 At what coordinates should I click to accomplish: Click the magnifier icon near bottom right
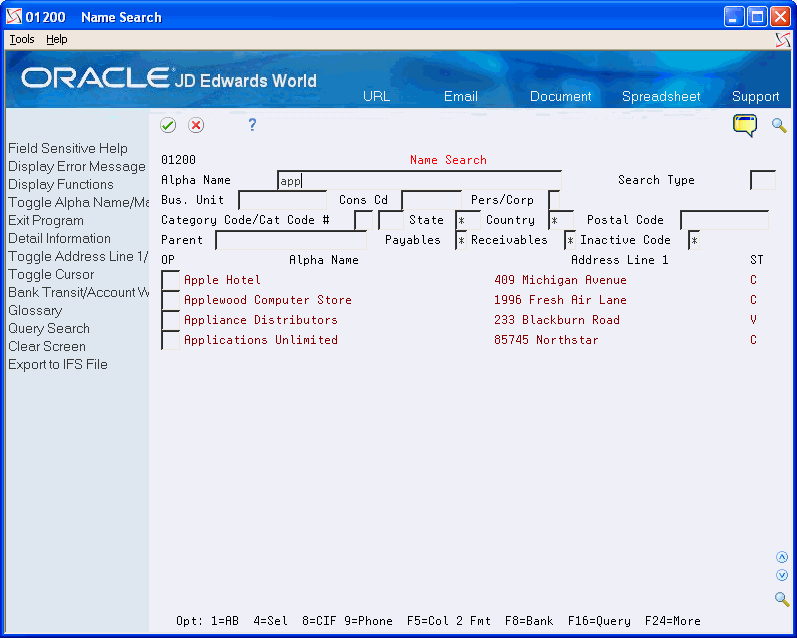(782, 598)
